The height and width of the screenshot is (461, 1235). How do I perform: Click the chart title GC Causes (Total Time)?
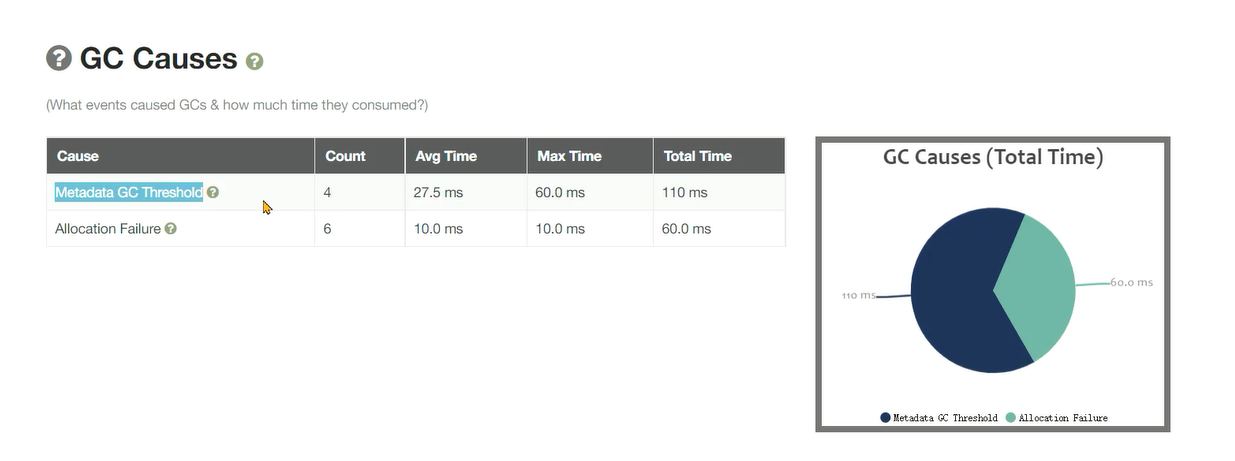tap(992, 157)
